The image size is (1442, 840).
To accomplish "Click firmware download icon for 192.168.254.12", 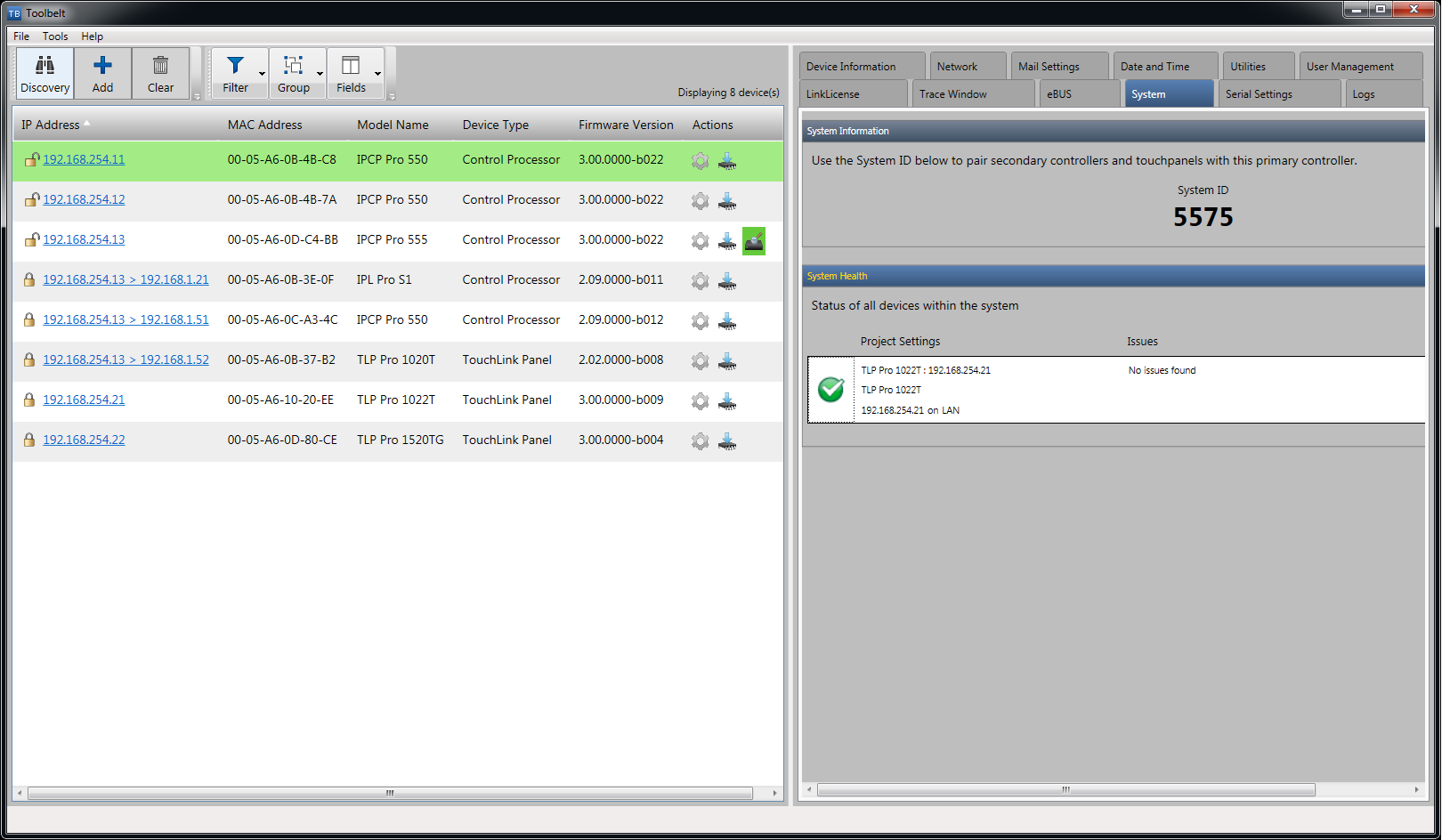I will [727, 201].
